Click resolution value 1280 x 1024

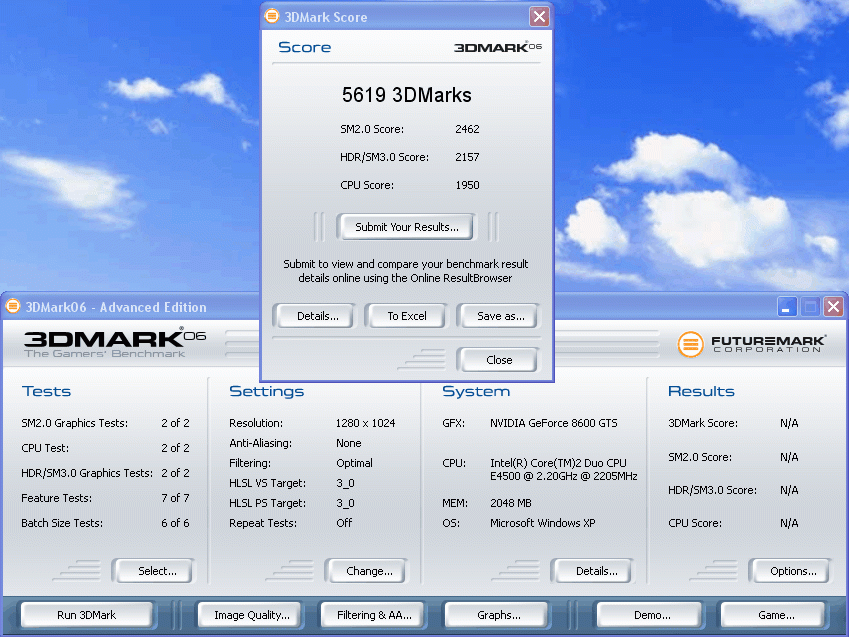(365, 423)
